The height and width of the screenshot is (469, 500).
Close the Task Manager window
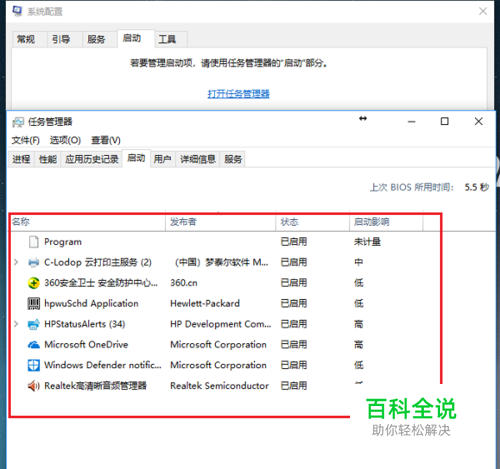pyautogui.click(x=479, y=122)
